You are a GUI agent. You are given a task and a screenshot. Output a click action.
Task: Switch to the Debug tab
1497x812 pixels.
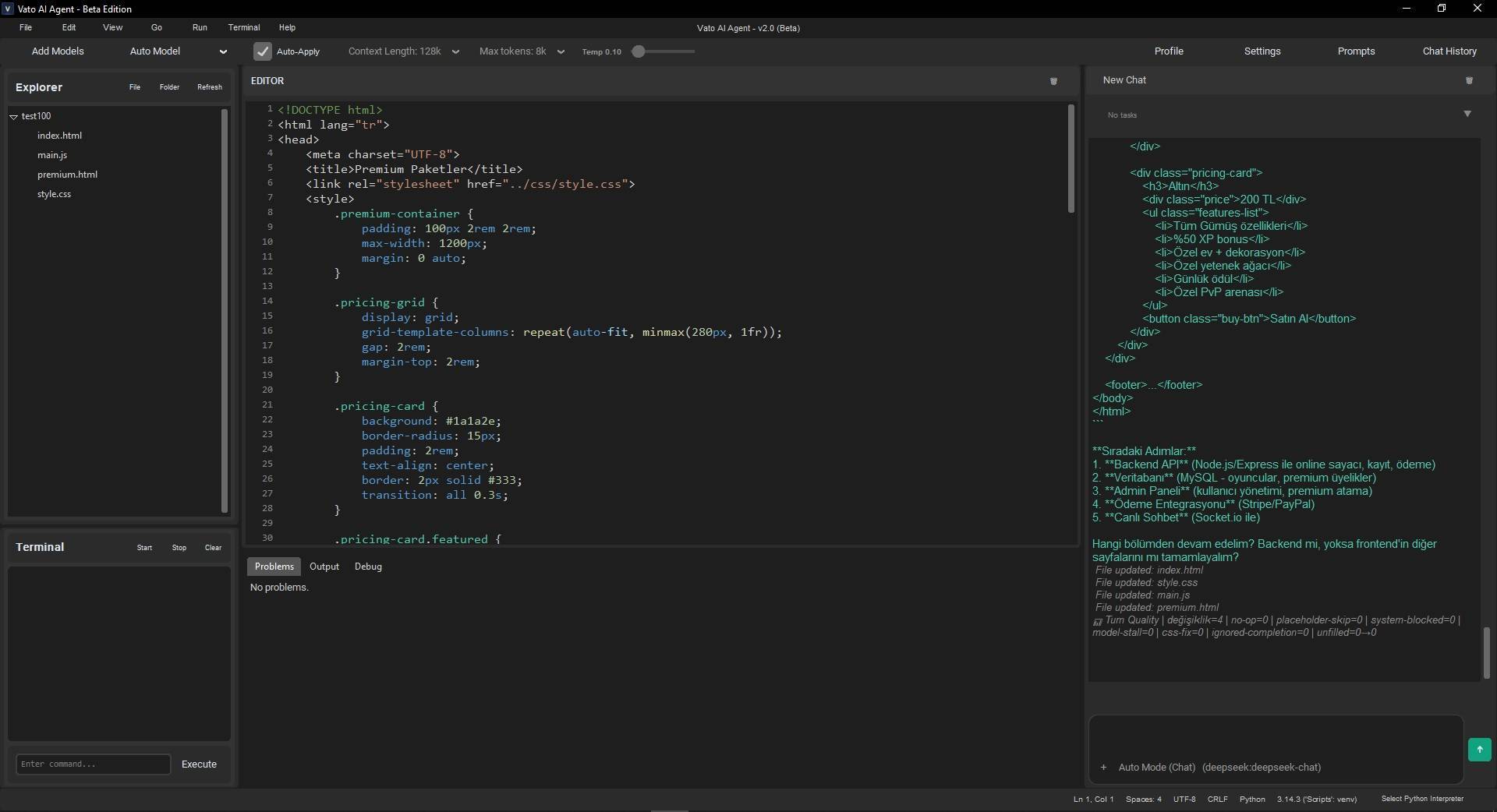point(368,567)
